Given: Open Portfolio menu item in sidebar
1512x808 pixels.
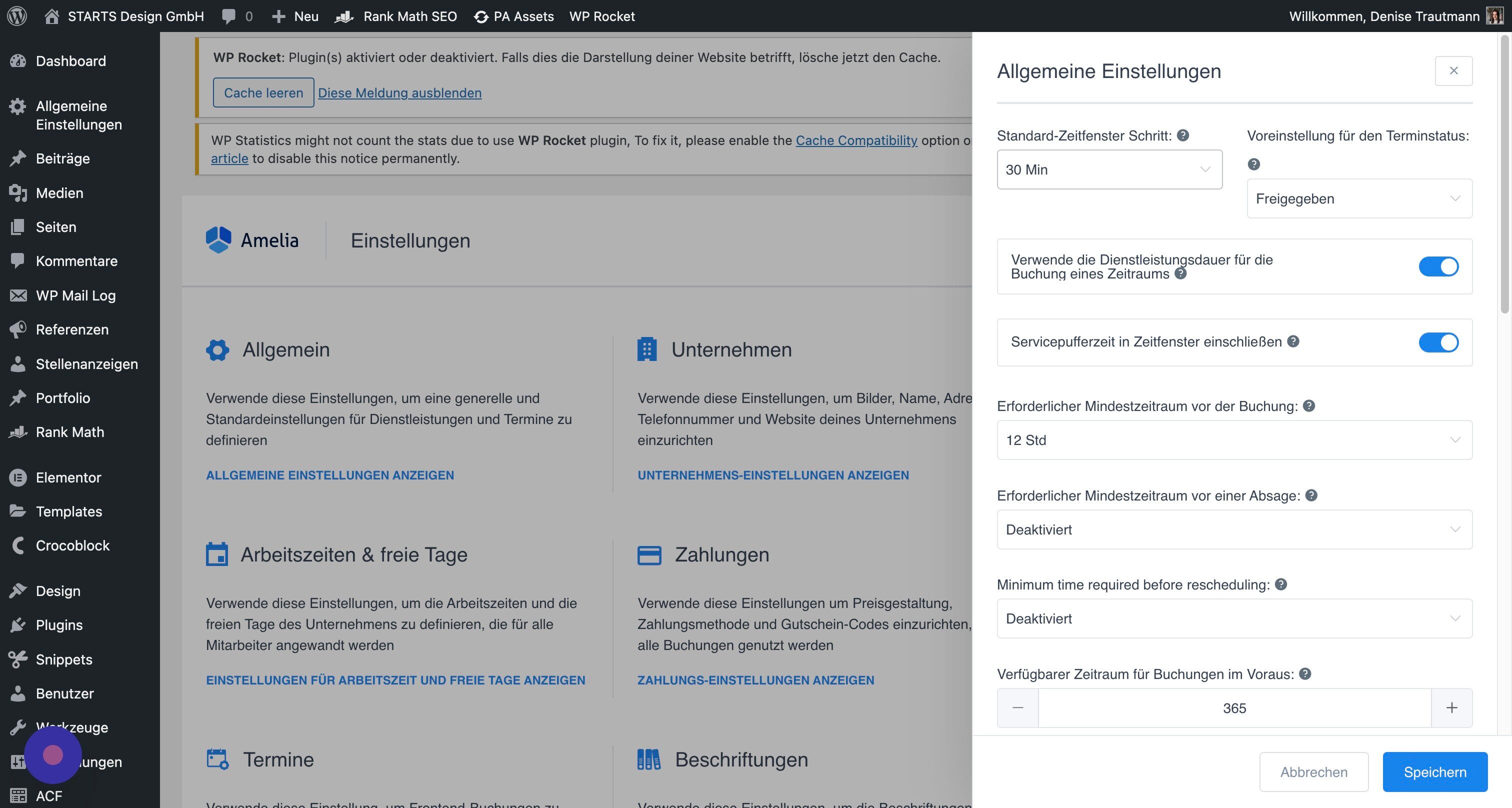Looking at the screenshot, I should [63, 398].
